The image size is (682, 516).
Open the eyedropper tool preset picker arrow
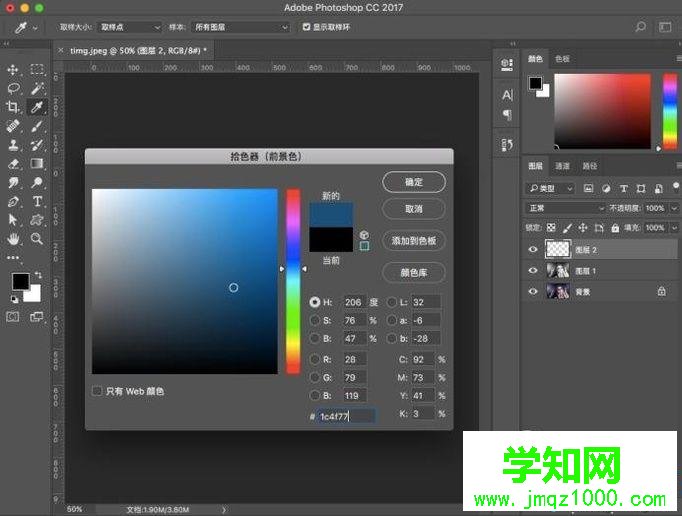pyautogui.click(x=35, y=28)
